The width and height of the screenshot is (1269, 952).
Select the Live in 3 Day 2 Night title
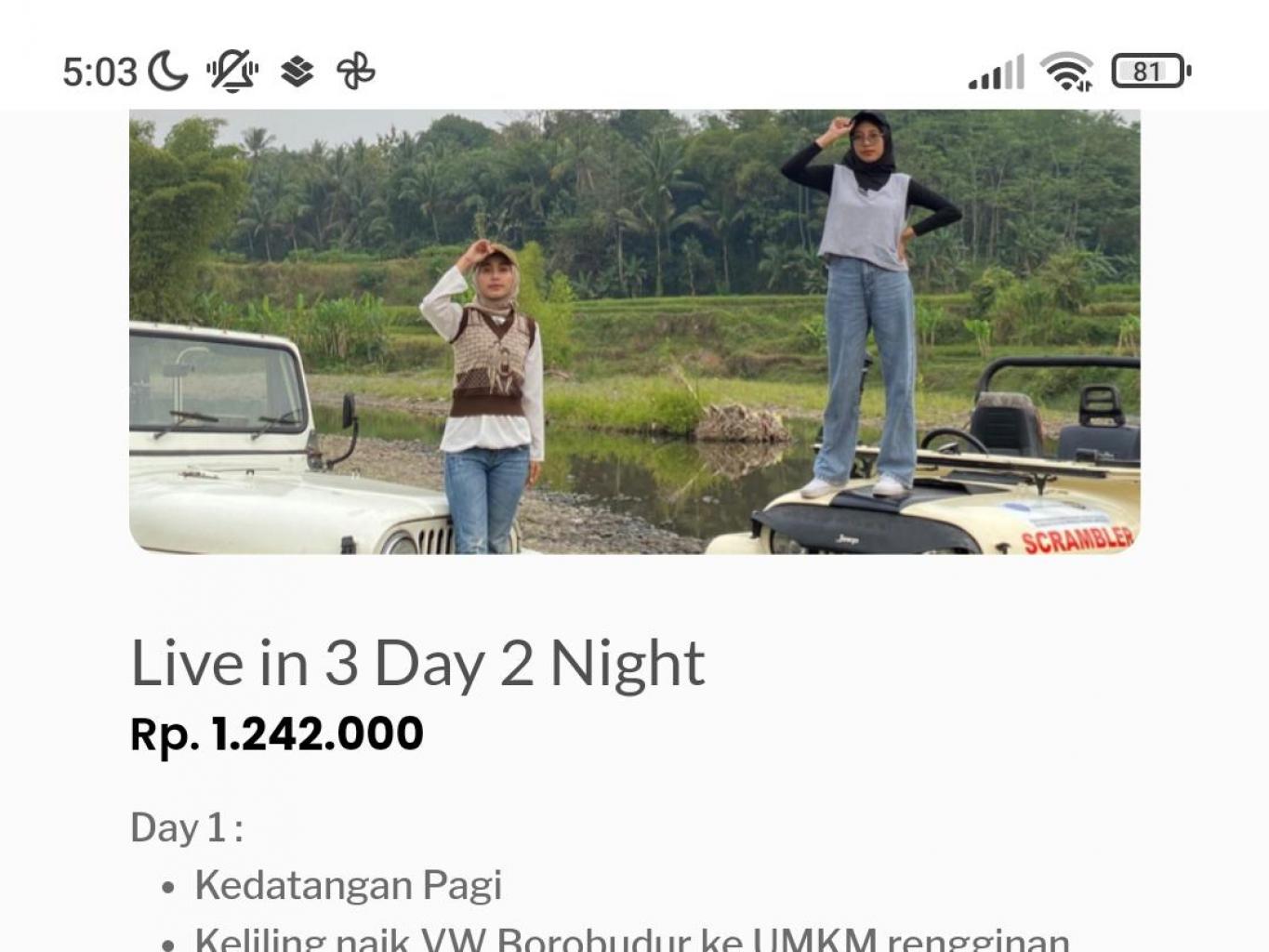[x=417, y=663]
